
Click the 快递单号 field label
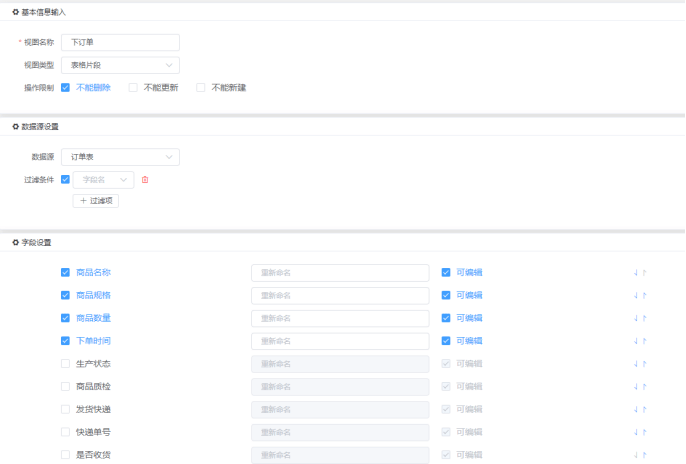pyautogui.click(x=93, y=432)
